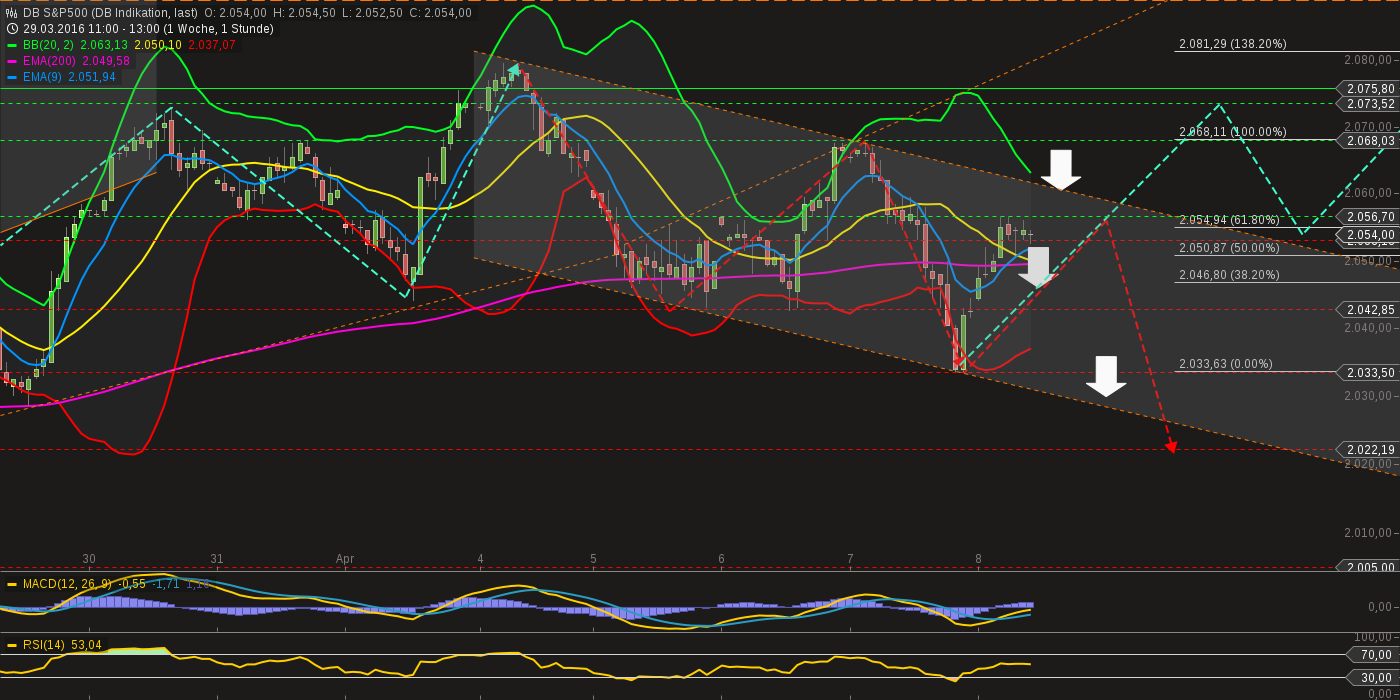Click the MACD(12, 26, 9) indicator label
This screenshot has height=700, width=1400.
click(68, 584)
